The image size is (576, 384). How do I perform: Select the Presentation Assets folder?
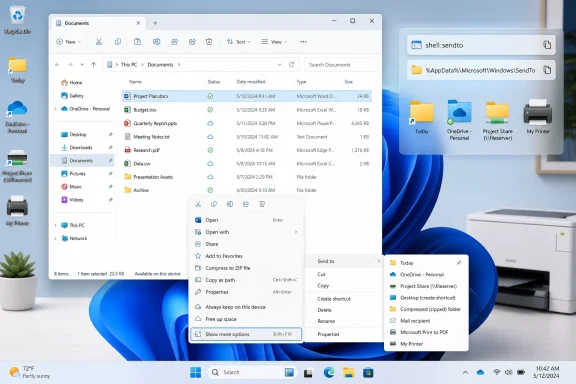coord(246,177)
